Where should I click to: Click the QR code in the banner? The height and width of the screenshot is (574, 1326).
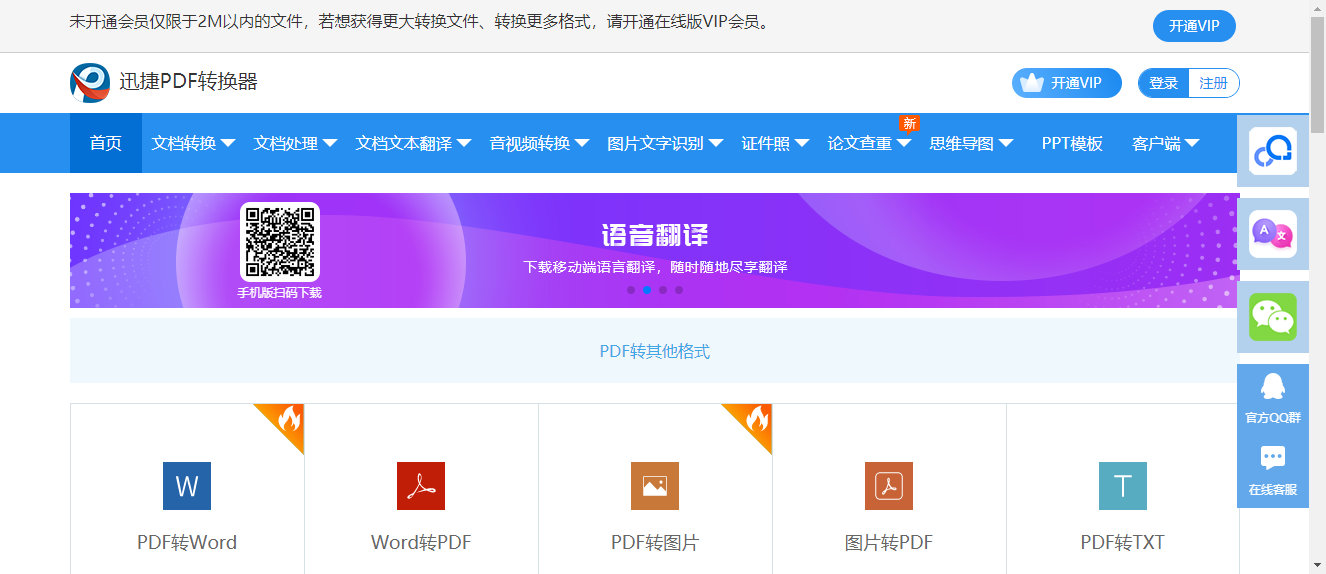280,242
